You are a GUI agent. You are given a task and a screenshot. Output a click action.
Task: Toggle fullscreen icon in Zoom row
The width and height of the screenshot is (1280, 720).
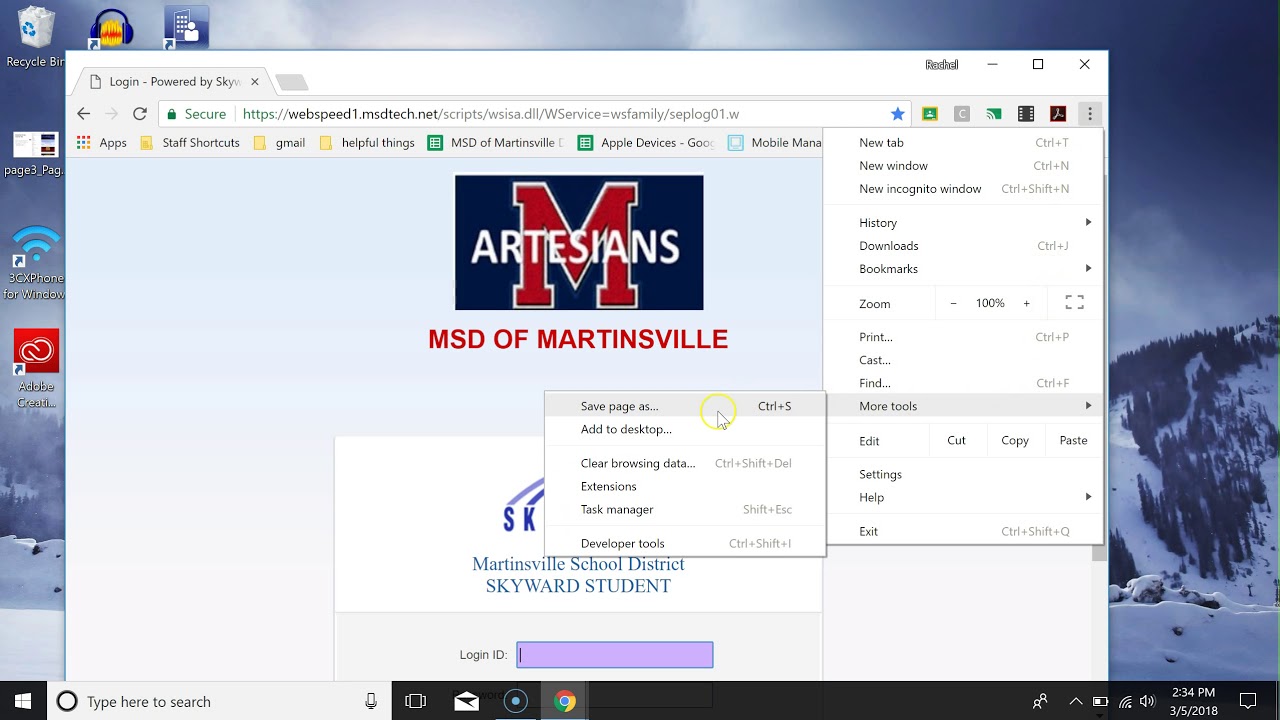click(x=1075, y=303)
